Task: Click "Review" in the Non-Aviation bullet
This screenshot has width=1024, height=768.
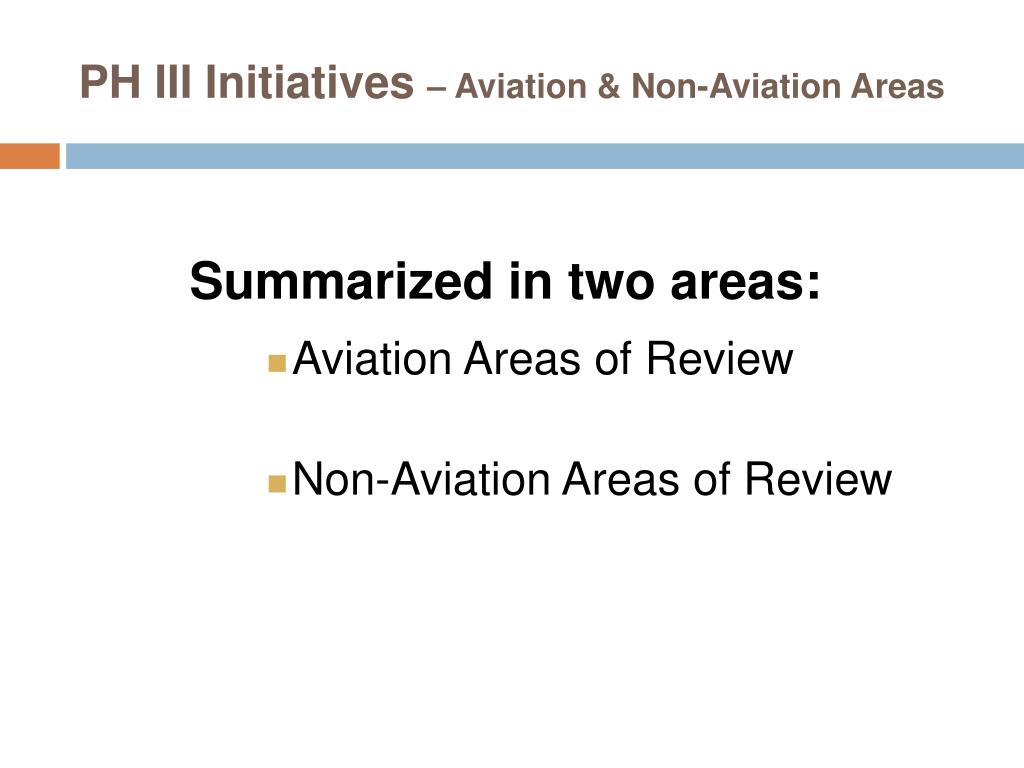Action: [x=818, y=479]
